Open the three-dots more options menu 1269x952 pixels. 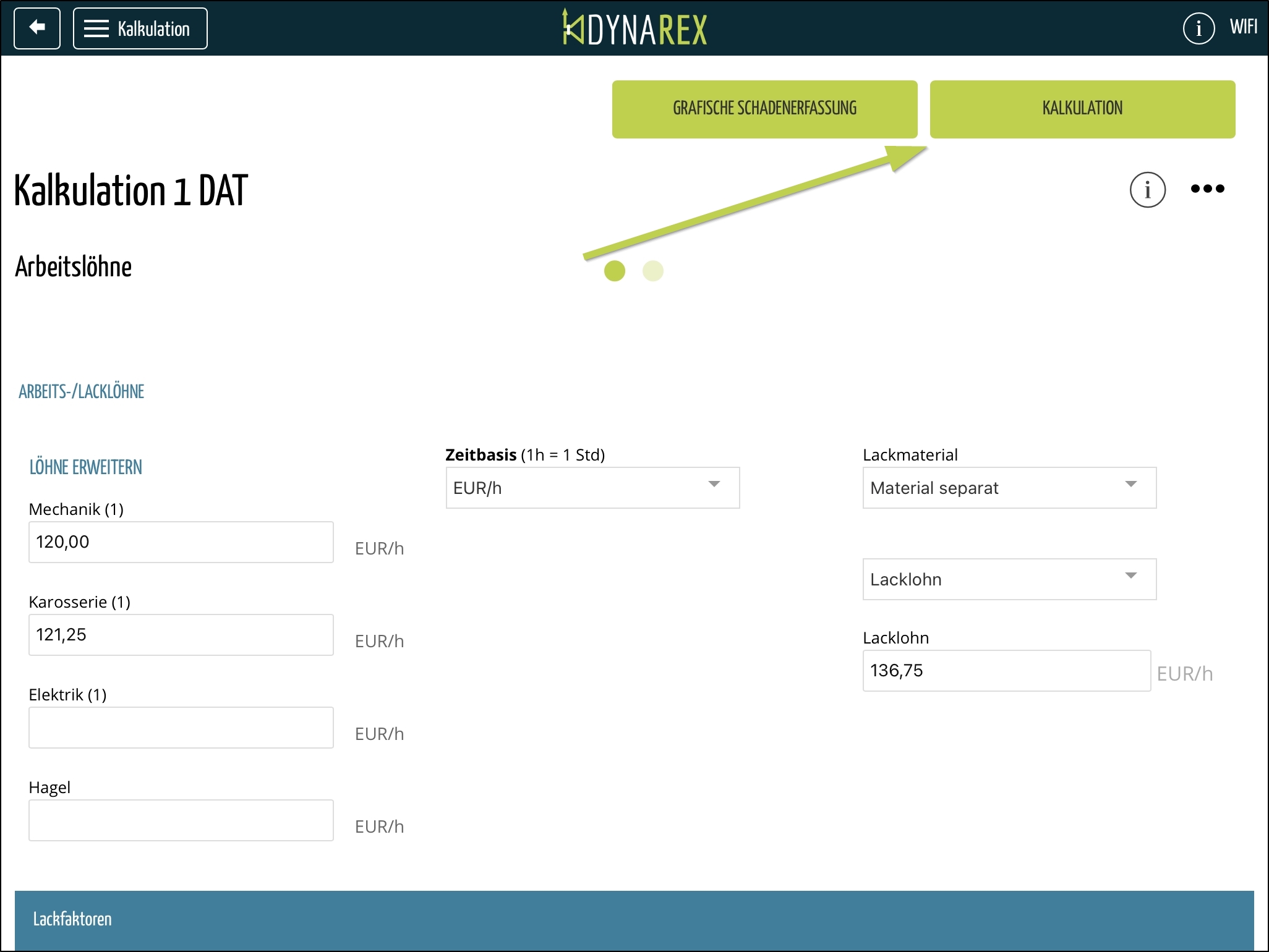click(1207, 189)
